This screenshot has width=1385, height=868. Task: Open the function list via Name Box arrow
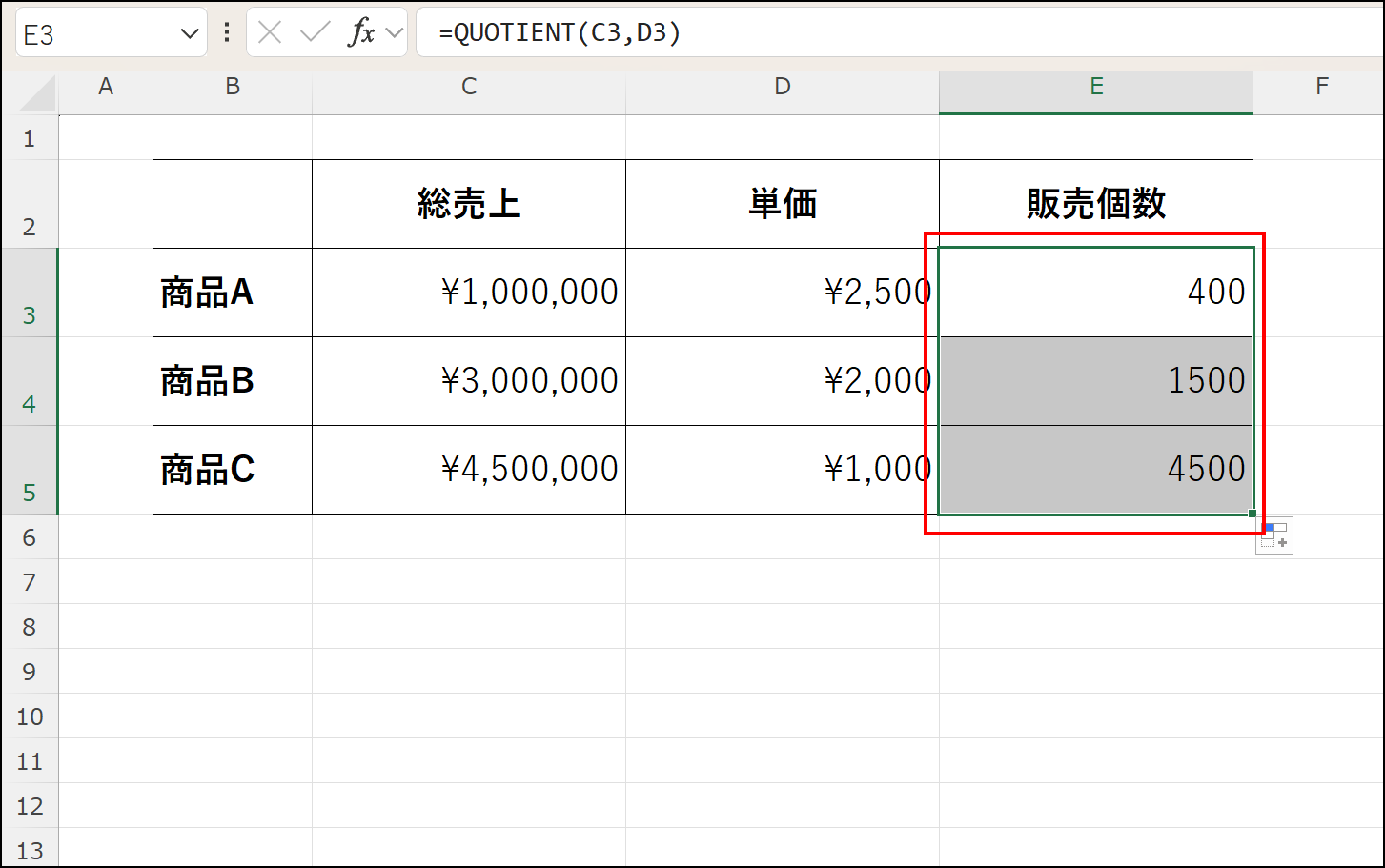[x=187, y=31]
